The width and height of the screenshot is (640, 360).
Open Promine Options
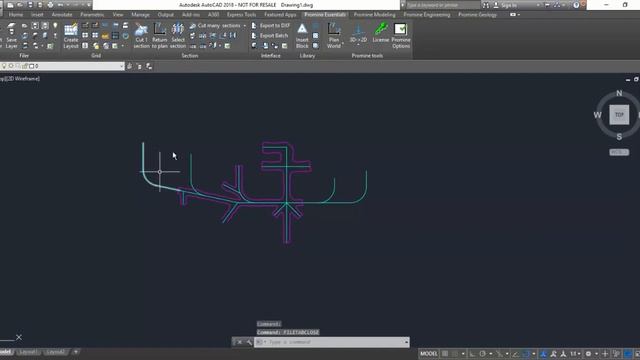[401, 36]
